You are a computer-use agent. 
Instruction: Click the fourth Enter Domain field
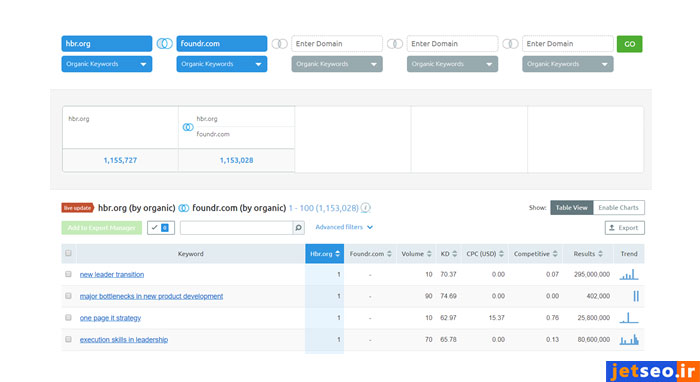pyautogui.click(x=452, y=44)
